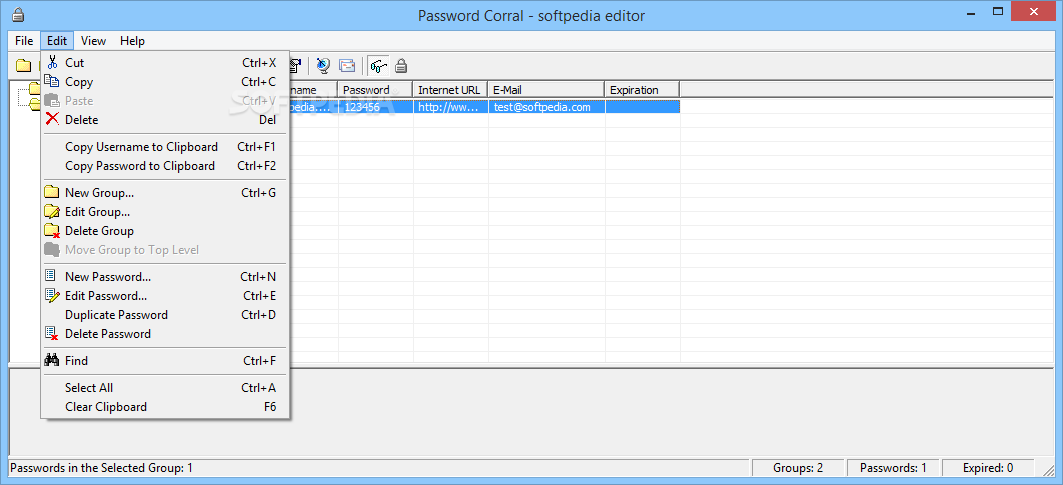Click the folder icon beside New Group
The height and width of the screenshot is (485, 1063).
(x=52, y=193)
